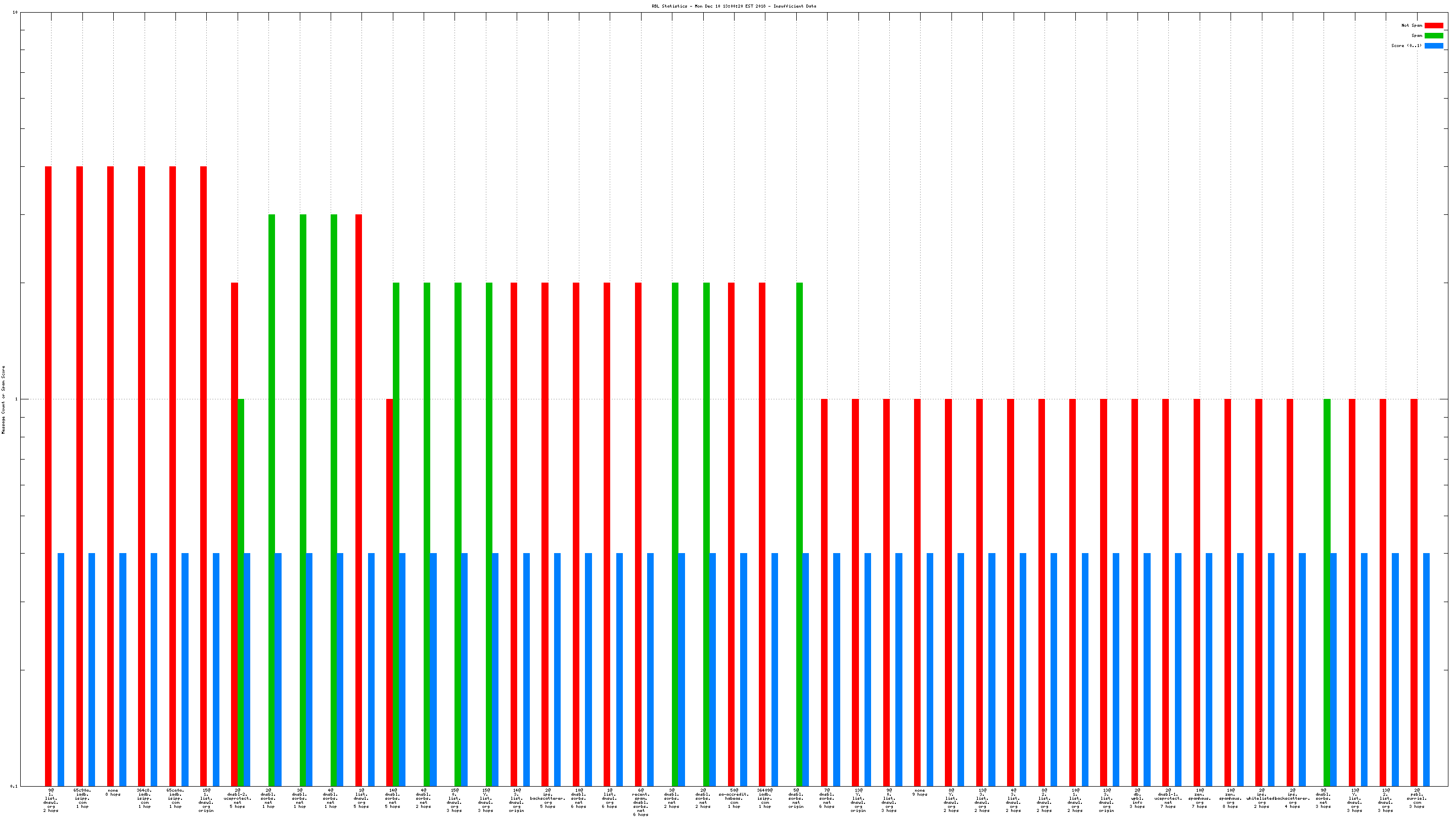Click the y-axis tick label "0.1"
Image resolution: width=1456 pixels, height=819 pixels.
14,786
